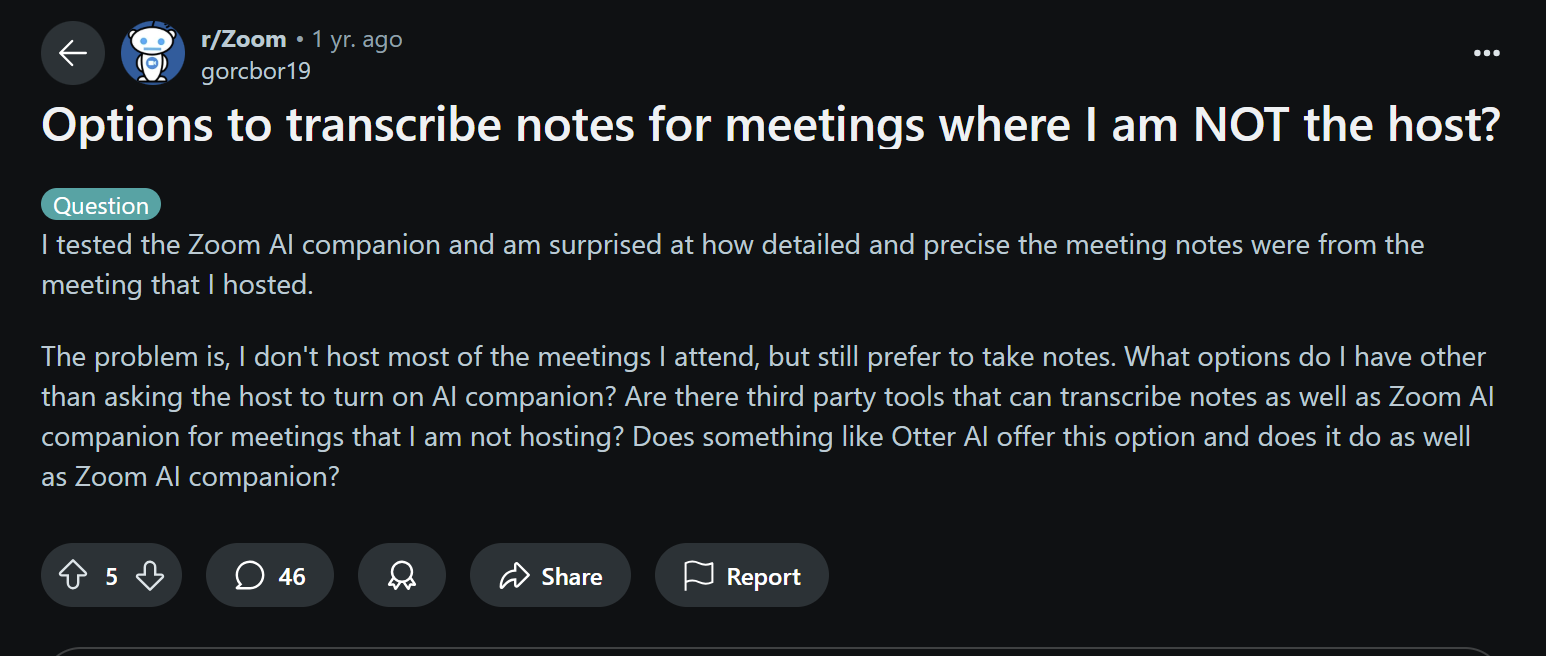Click the paragraph starting "I tested the Zoom"

[732, 265]
